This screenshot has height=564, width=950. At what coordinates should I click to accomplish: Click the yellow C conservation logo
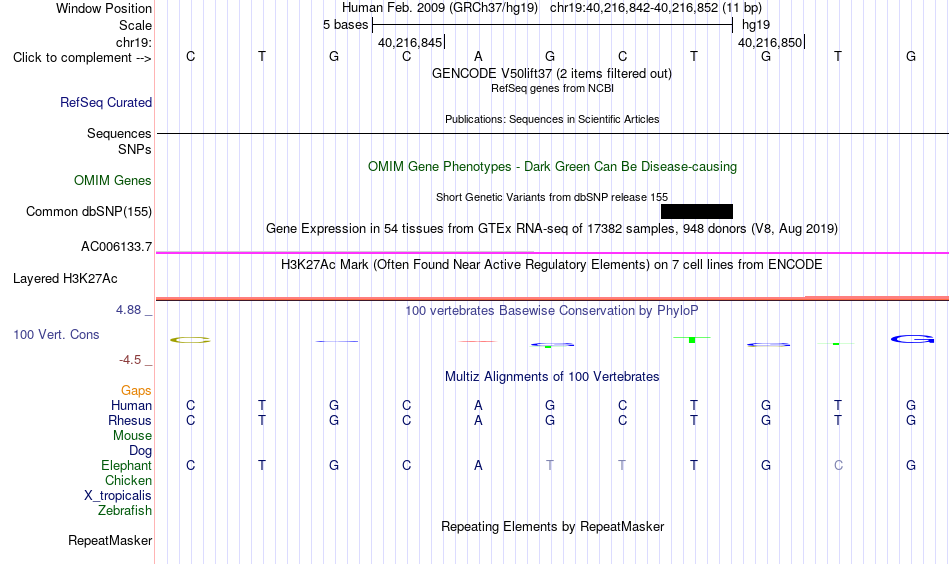pyautogui.click(x=190, y=340)
